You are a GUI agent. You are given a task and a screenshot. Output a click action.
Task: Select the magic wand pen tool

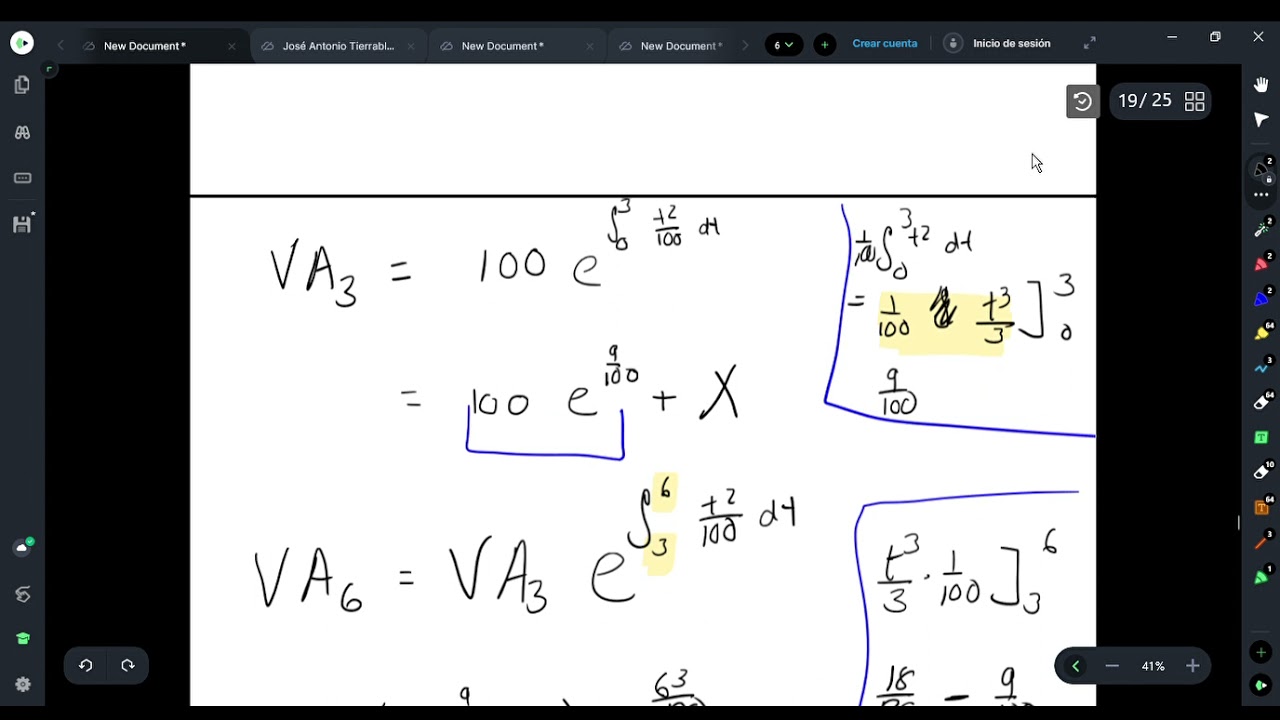click(x=1262, y=229)
